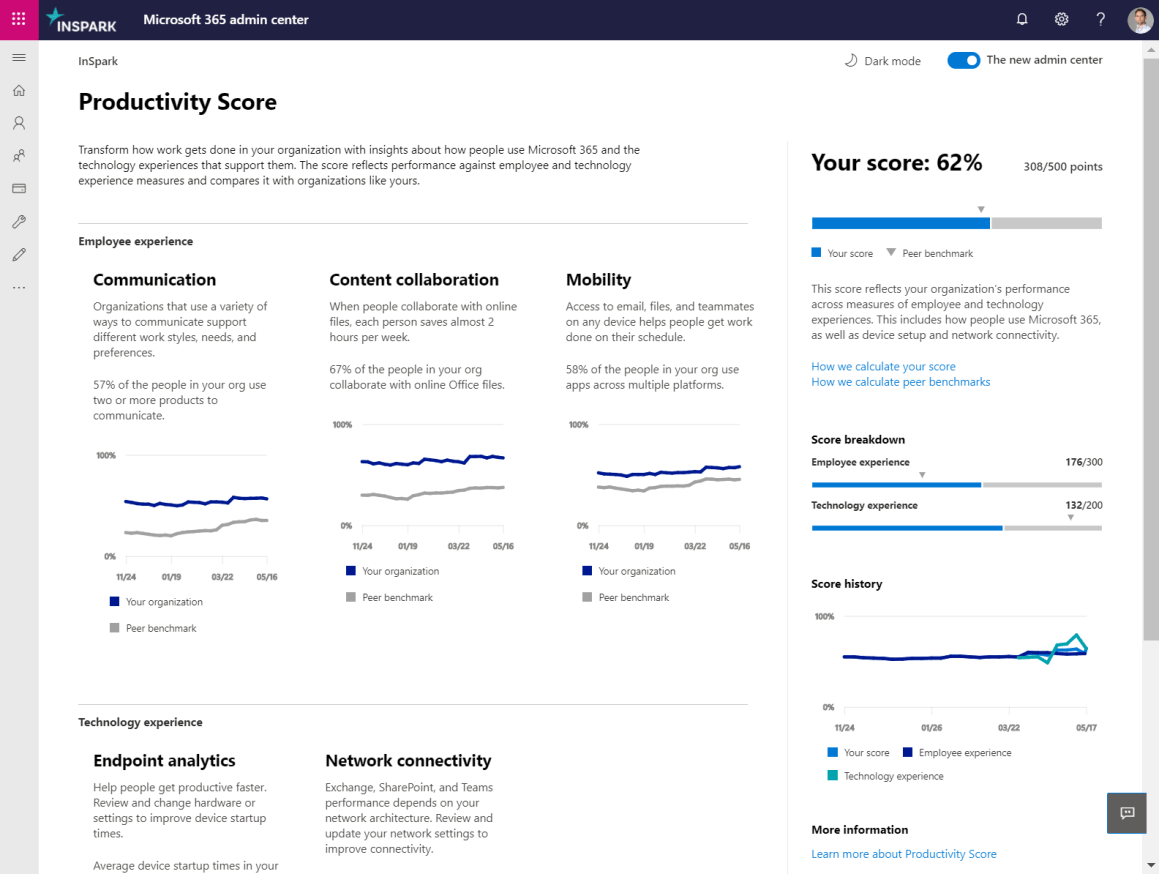Collapse the navigation with the hamburger icon
The image size is (1159, 874).
[18, 56]
